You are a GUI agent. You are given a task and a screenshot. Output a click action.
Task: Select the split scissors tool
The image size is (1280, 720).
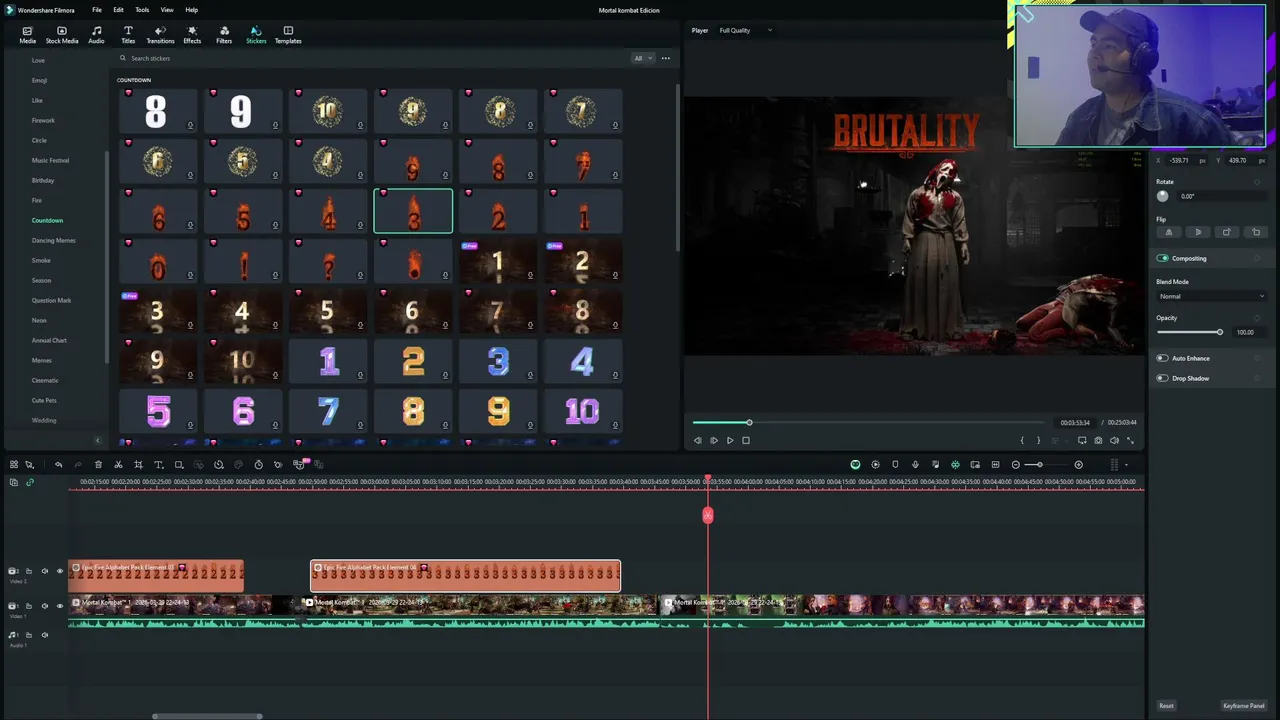[x=118, y=465]
